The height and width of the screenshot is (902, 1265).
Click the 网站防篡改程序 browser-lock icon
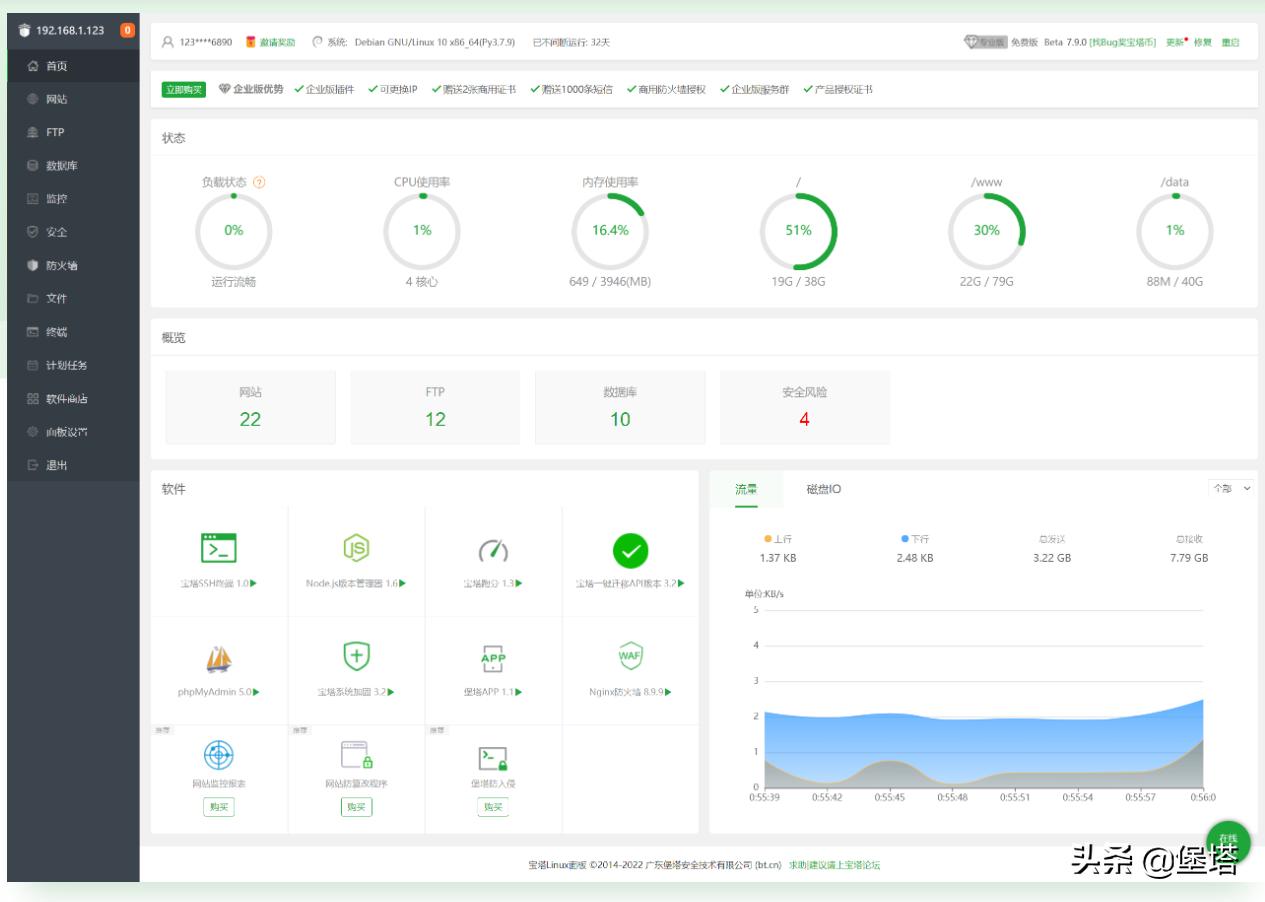(356, 756)
